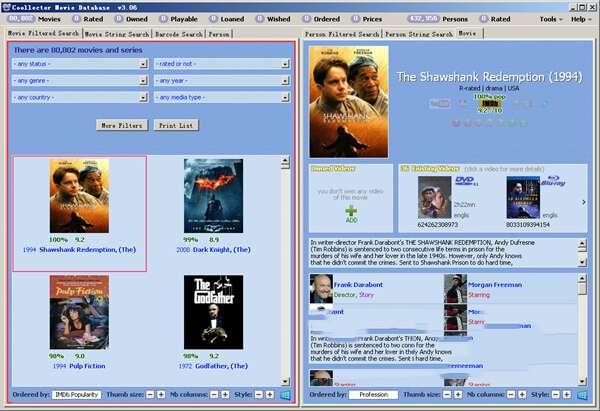Screen dimensions: 600x411
Task: Open the 'any year' dropdown
Action: click(x=221, y=81)
